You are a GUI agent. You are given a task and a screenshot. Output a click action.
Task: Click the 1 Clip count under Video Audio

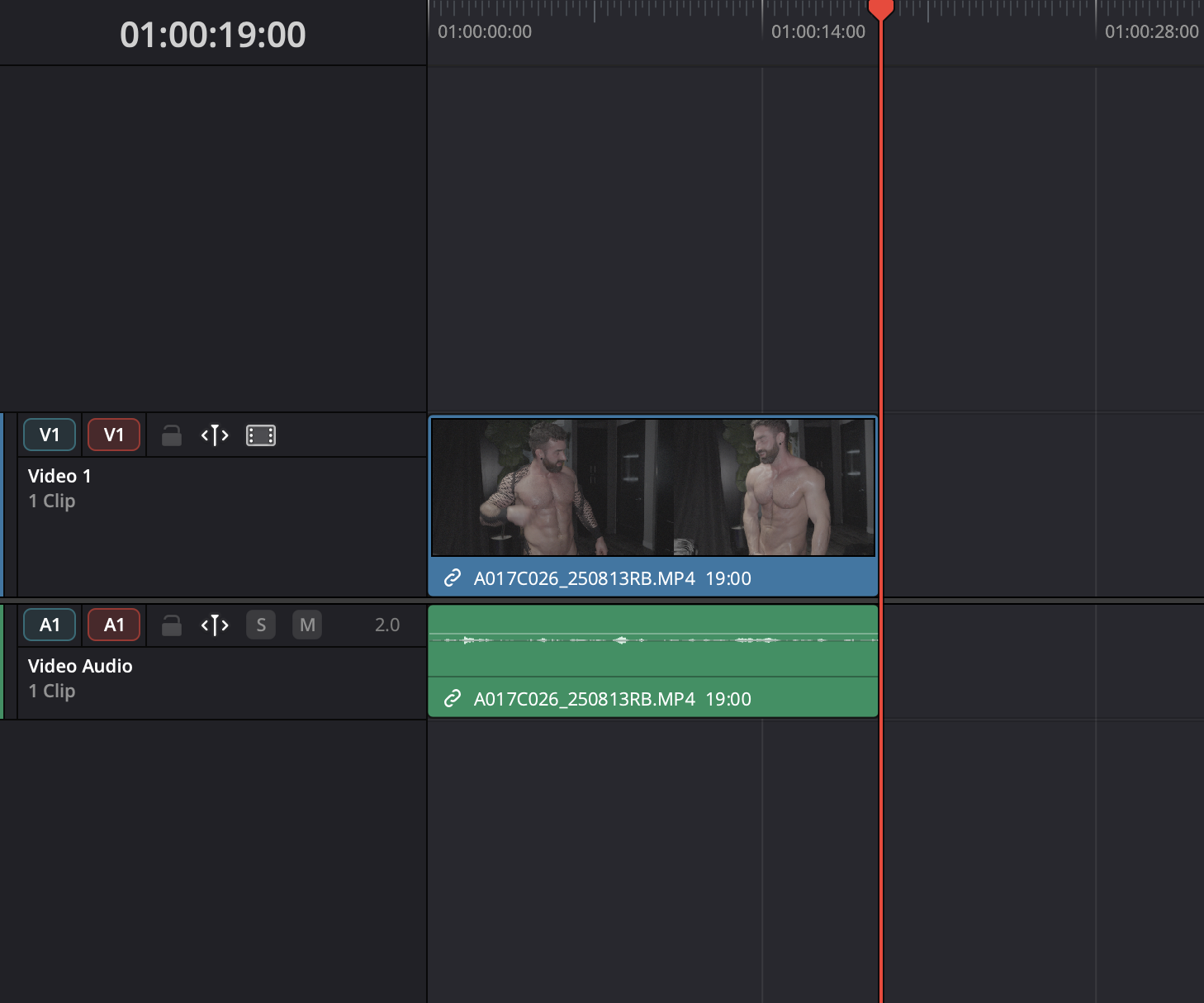click(52, 692)
